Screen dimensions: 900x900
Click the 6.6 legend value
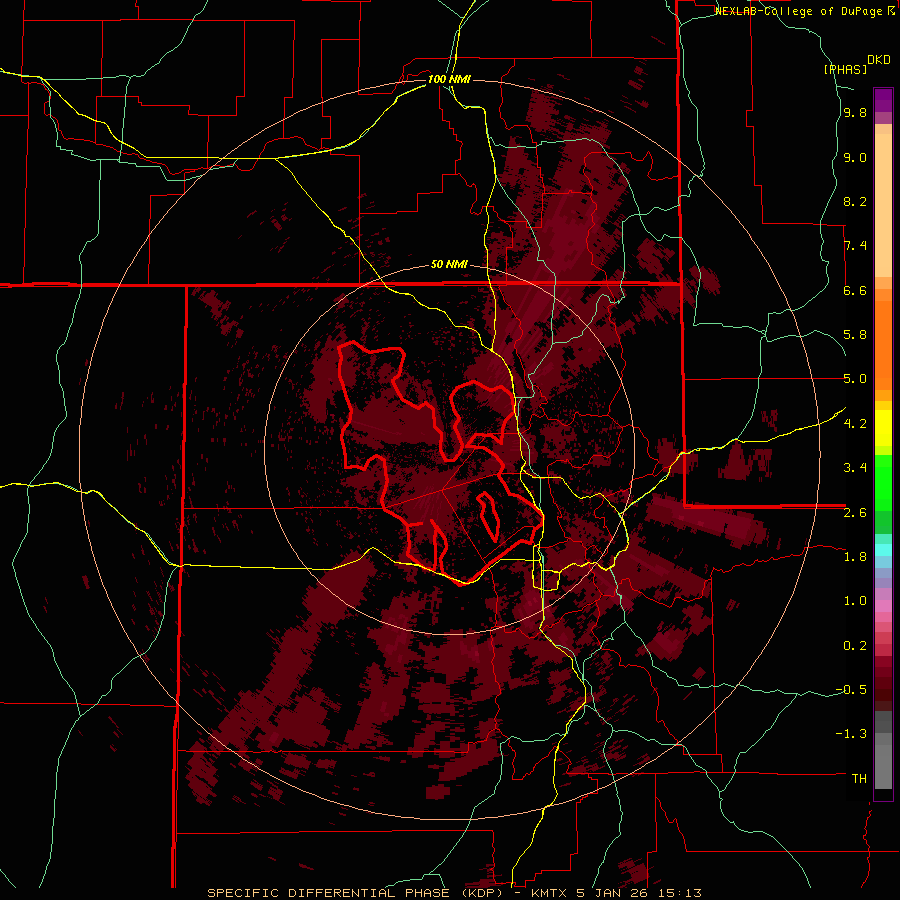pos(855,291)
